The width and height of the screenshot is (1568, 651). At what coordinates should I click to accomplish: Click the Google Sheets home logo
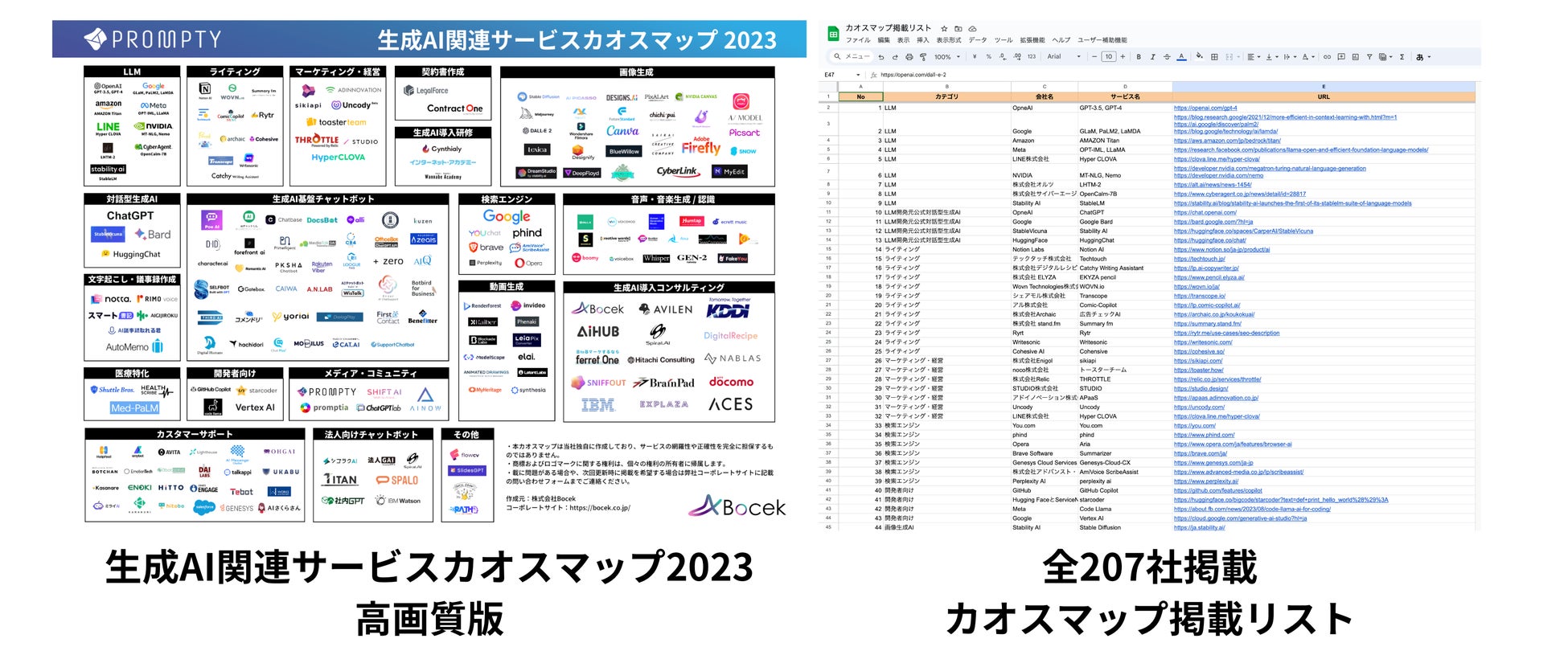[834, 33]
